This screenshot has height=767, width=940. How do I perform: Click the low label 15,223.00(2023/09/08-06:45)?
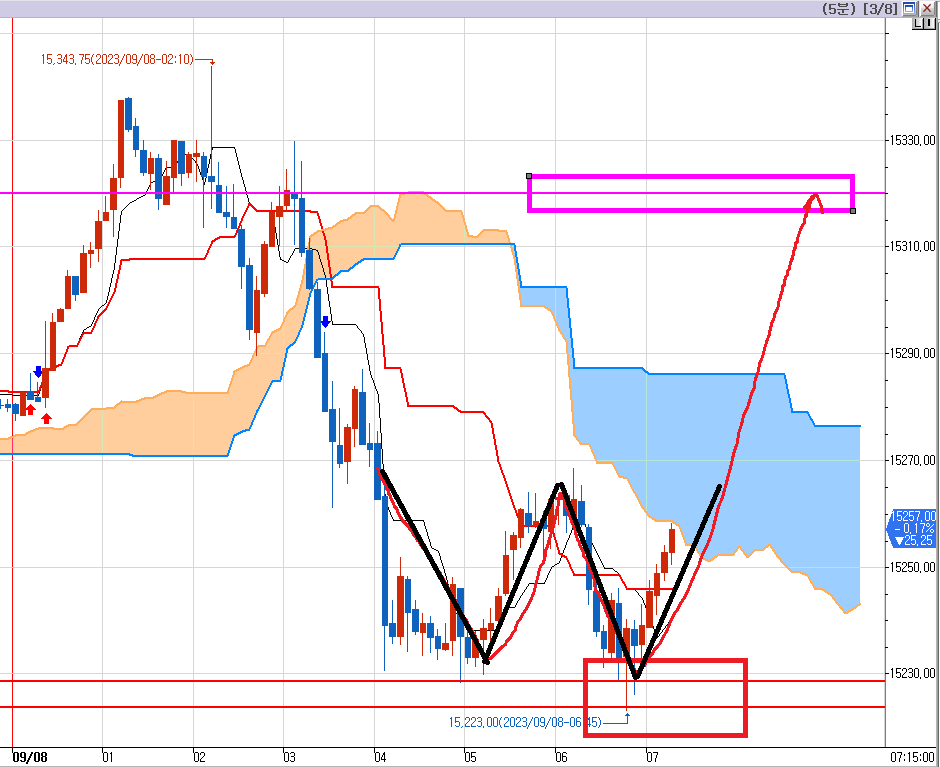tap(525, 722)
